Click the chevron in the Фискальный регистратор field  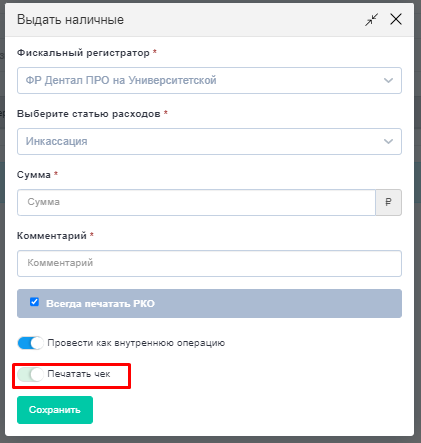(388, 80)
